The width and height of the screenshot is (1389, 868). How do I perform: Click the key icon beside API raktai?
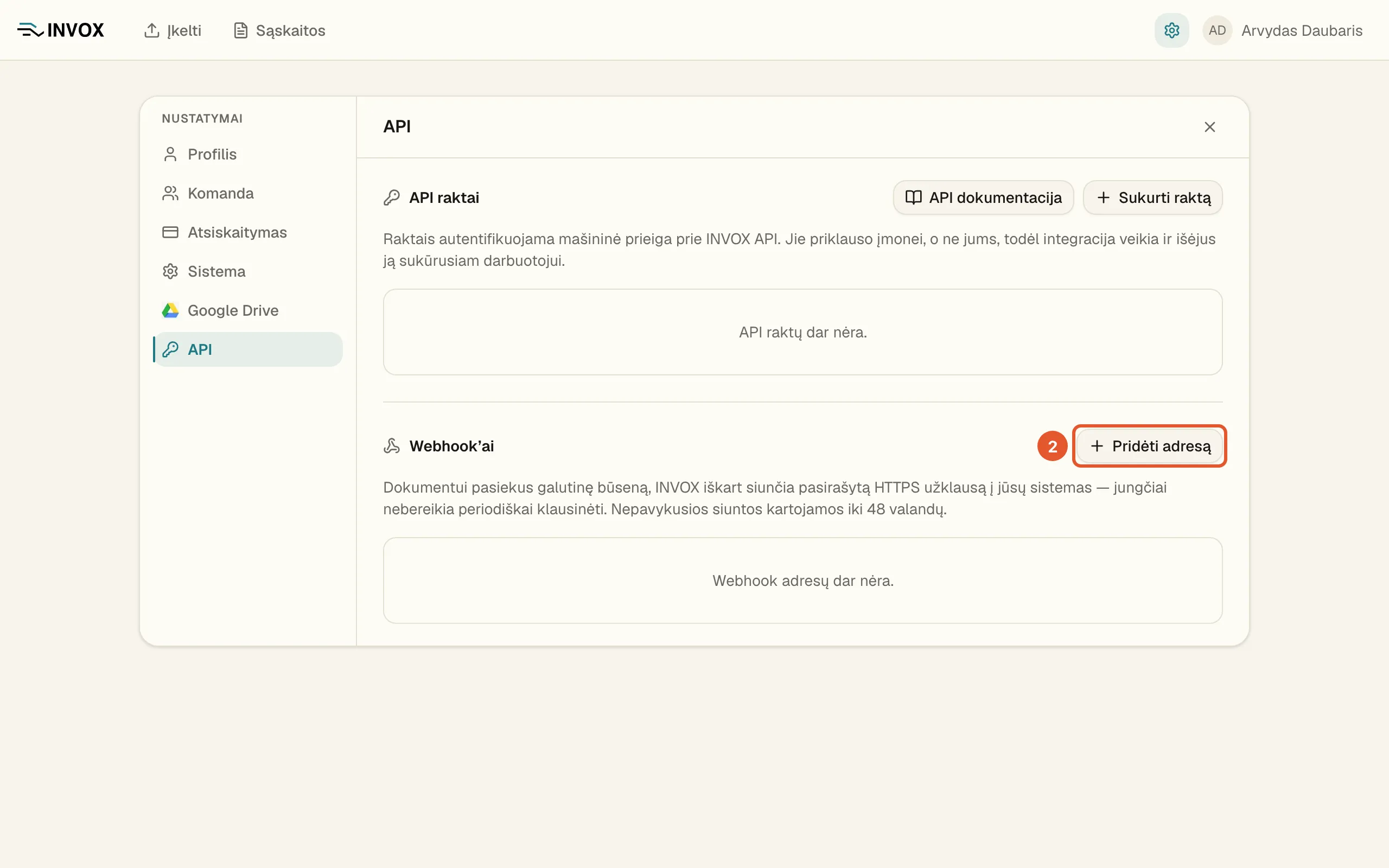click(x=391, y=197)
